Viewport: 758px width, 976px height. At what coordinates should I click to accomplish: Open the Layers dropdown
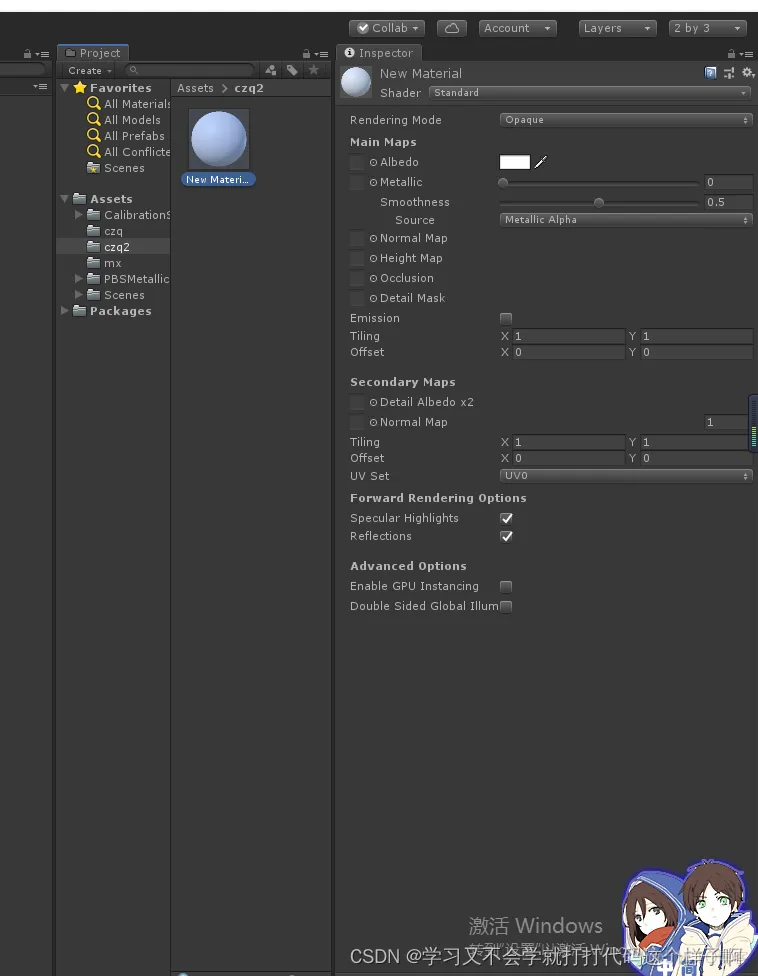pyautogui.click(x=617, y=29)
